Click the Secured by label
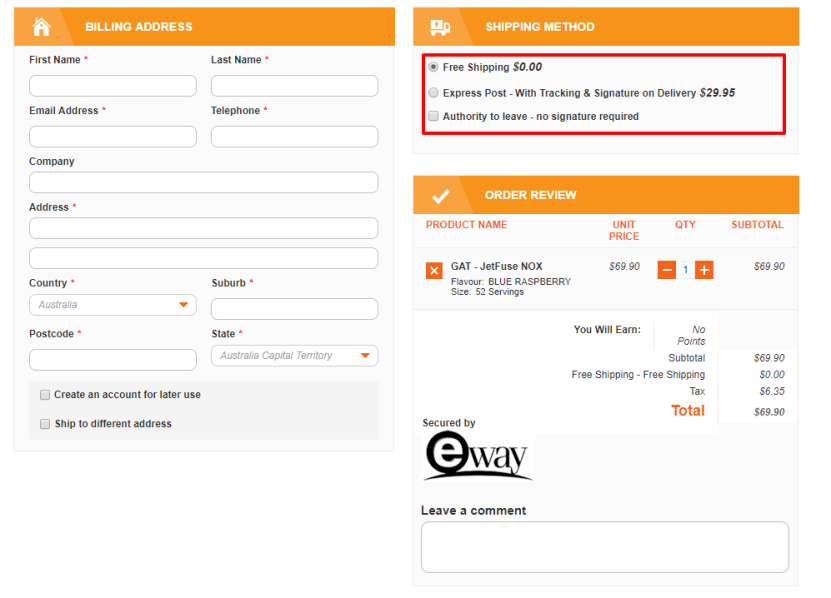Viewport: 831px width, 598px height. tap(449, 423)
